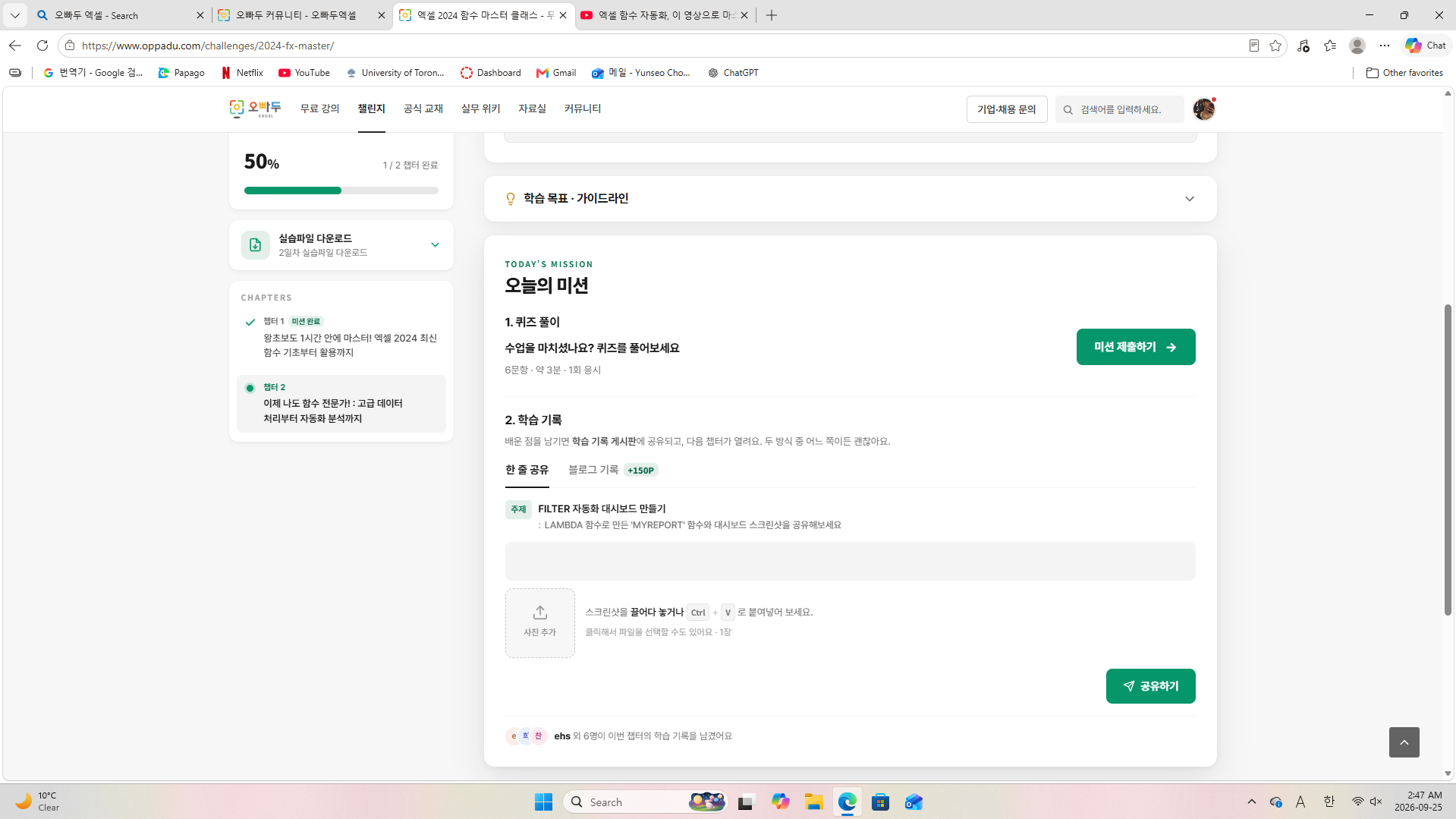Open 챕터 1 in chapters list
This screenshot has height=819, width=1456.
click(x=341, y=337)
